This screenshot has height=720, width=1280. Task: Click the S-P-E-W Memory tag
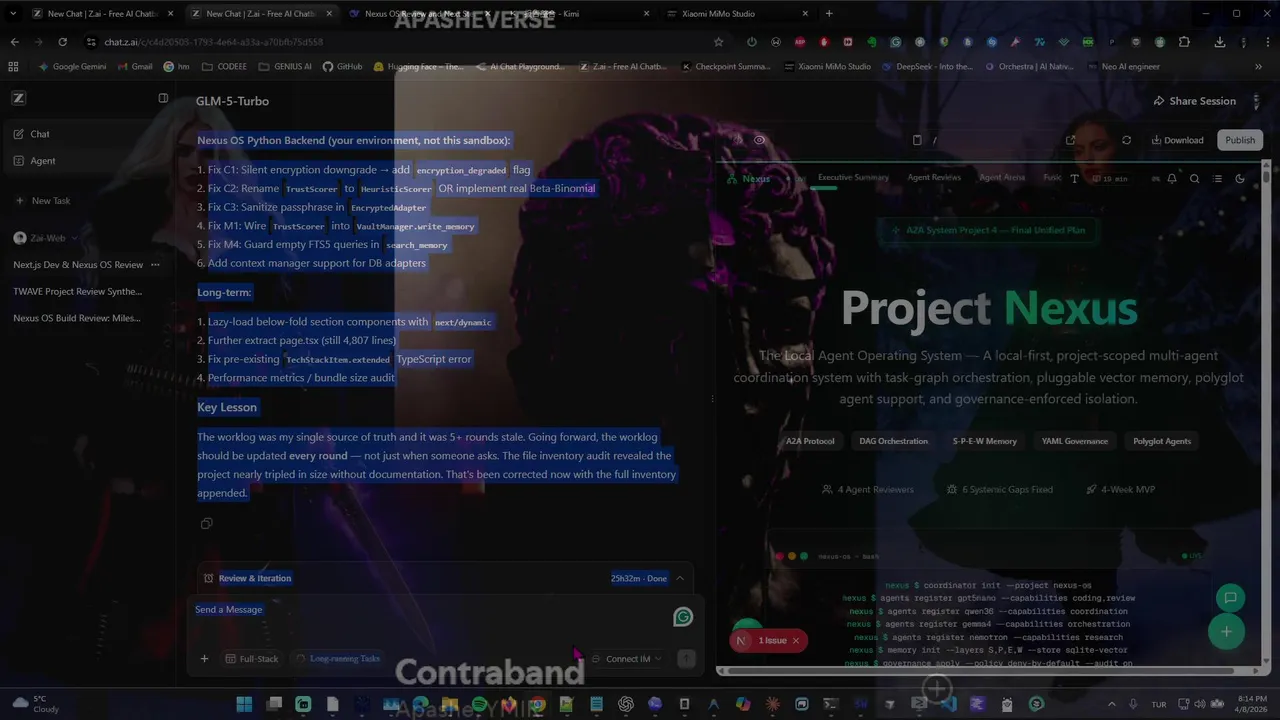(984, 441)
